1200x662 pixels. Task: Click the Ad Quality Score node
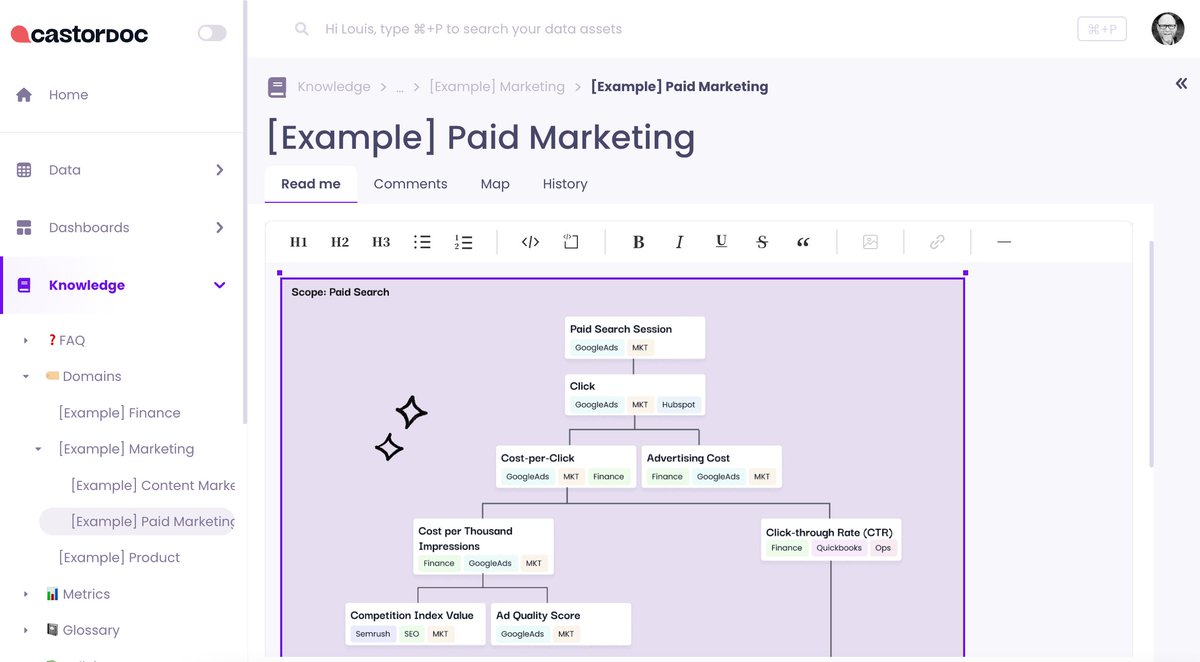point(561,624)
